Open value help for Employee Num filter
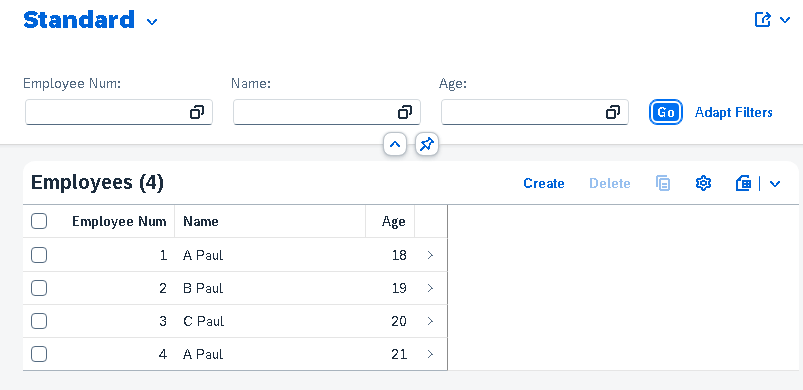 (x=197, y=112)
